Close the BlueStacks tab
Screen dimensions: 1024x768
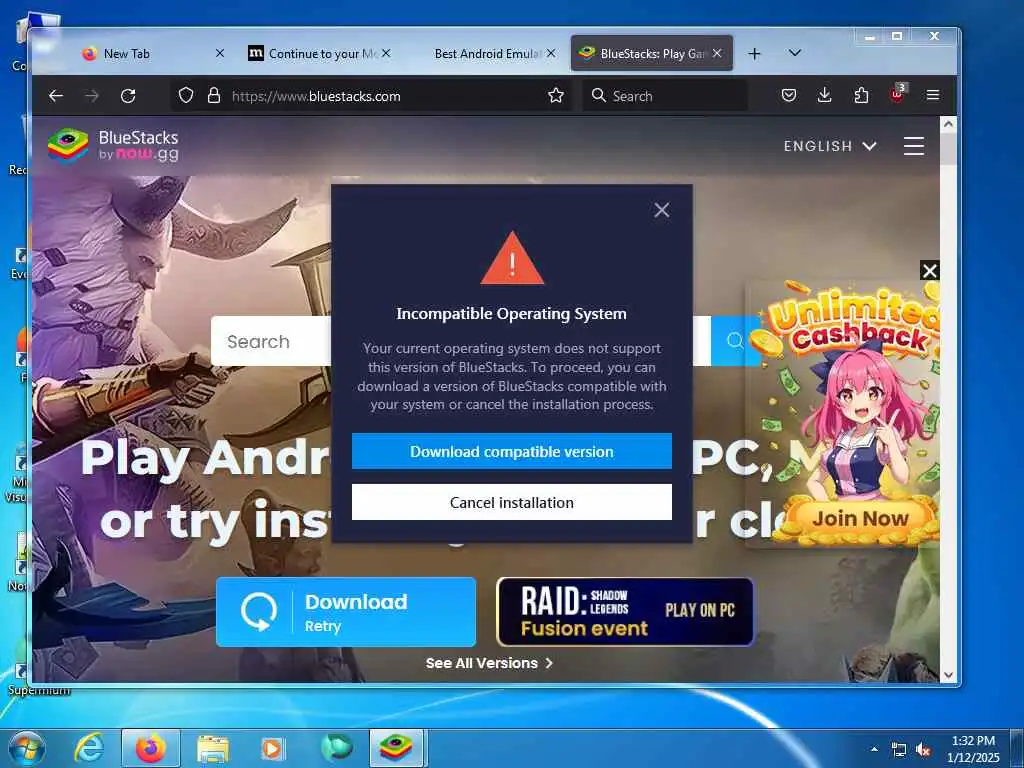(x=717, y=54)
